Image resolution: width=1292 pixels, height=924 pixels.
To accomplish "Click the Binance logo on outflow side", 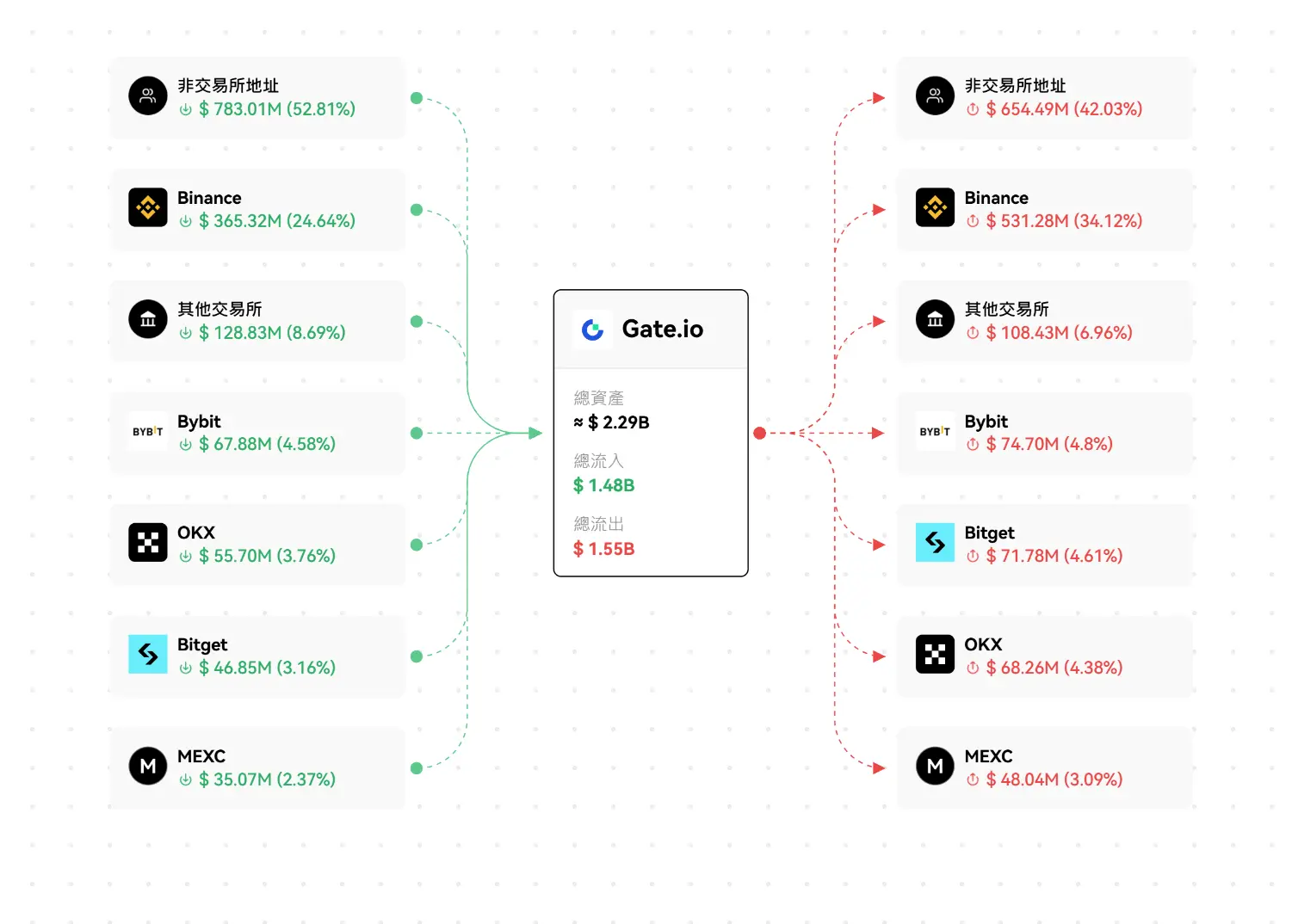I will click(x=935, y=207).
